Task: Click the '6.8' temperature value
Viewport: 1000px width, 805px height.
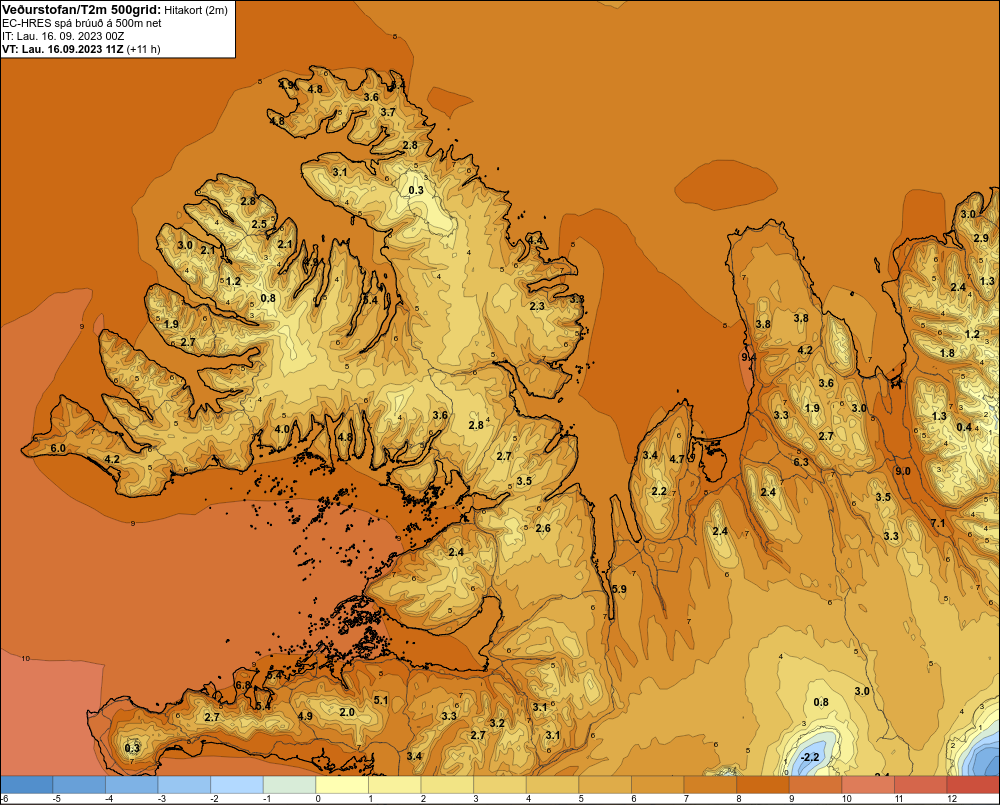Action: (x=243, y=685)
